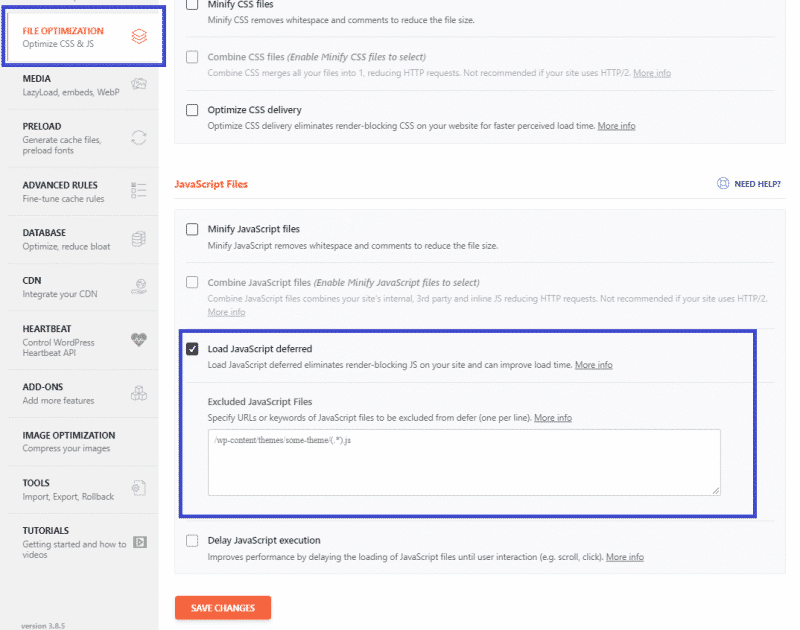Click the Media LazyLoad camera icon
The image size is (800, 630).
point(141,84)
